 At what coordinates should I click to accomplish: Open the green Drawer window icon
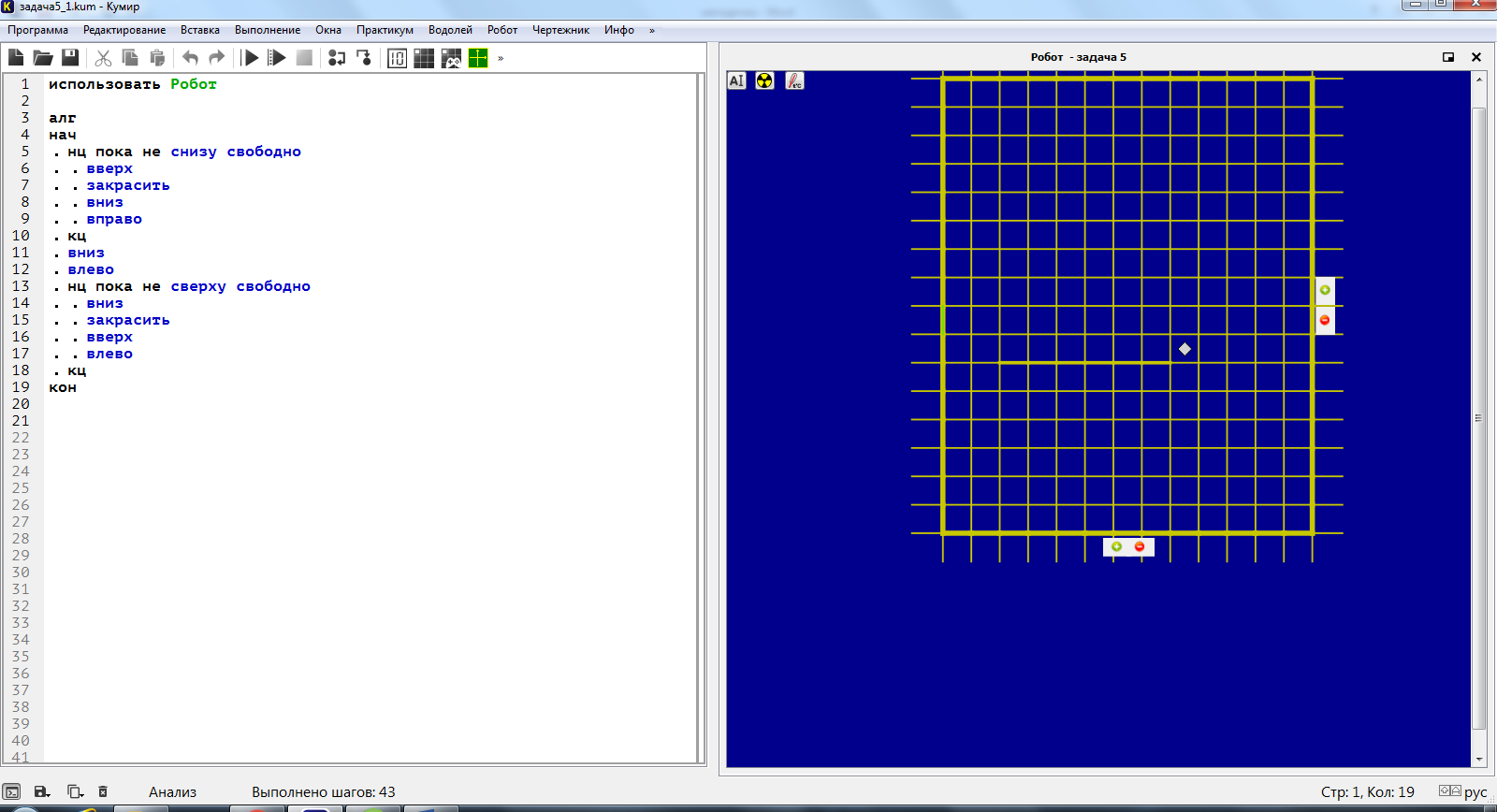point(478,58)
